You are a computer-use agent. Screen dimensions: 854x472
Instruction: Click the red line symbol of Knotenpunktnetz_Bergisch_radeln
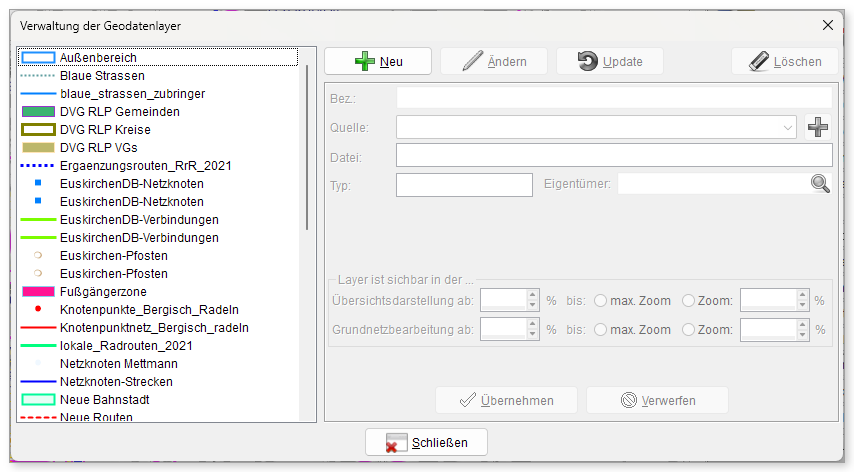38,328
